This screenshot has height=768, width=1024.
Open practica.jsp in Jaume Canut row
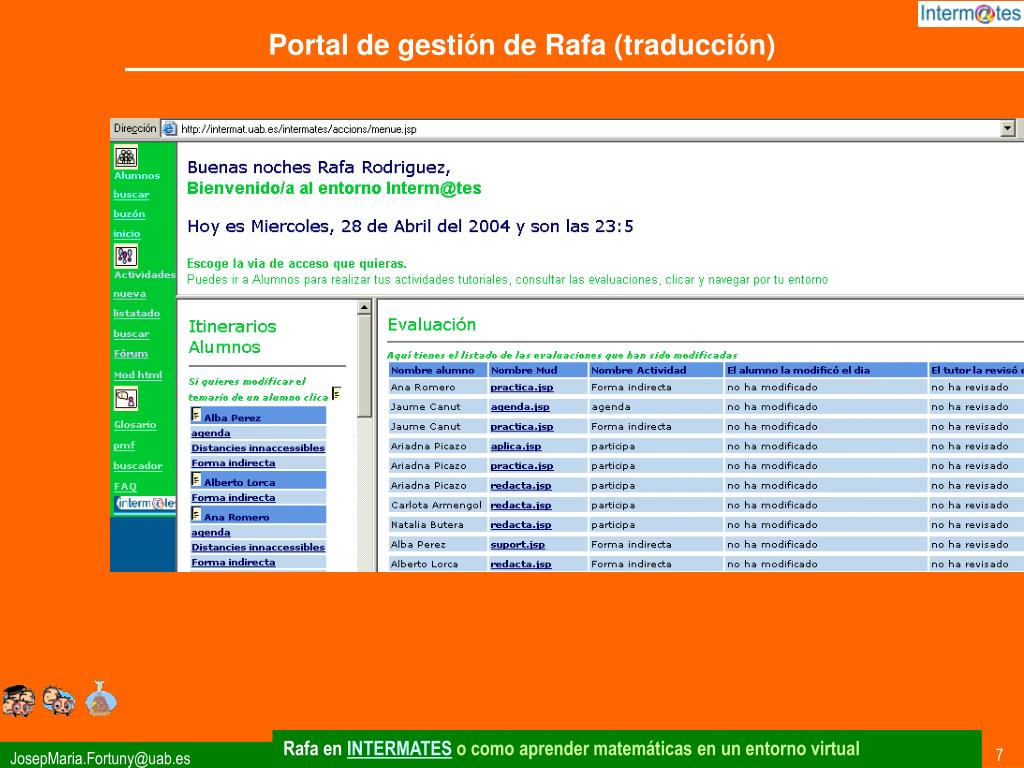pos(522,426)
